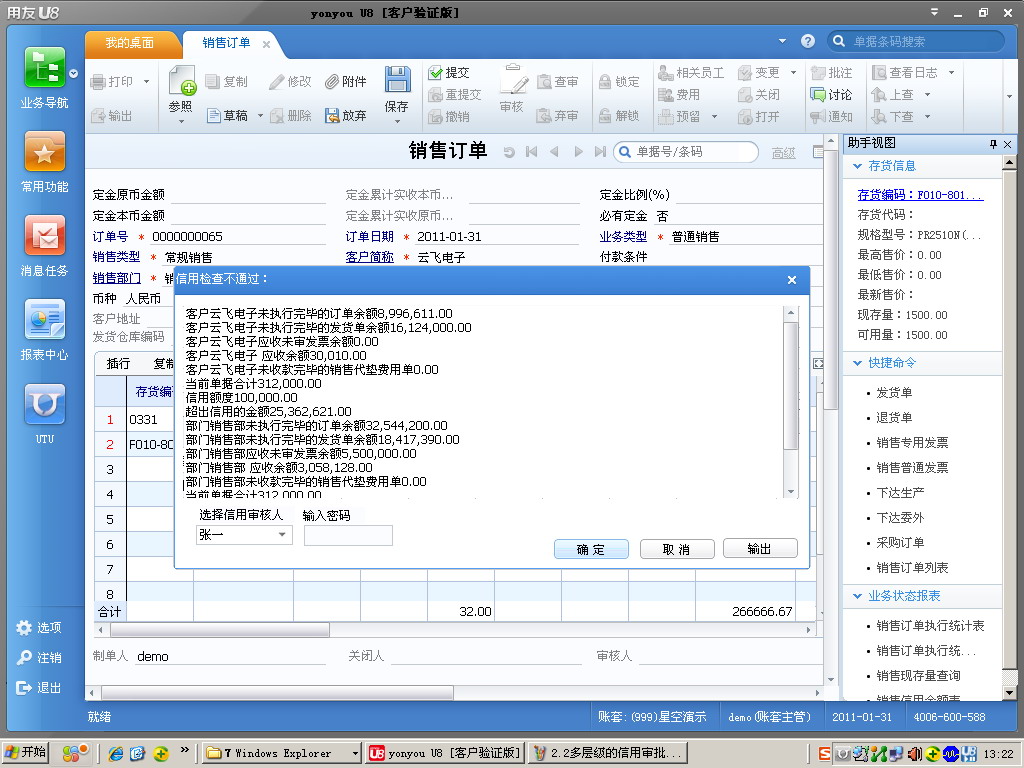Image resolution: width=1024 pixels, height=768 pixels.
Task: Click the 退出 exit icon
Action: [x=24, y=688]
